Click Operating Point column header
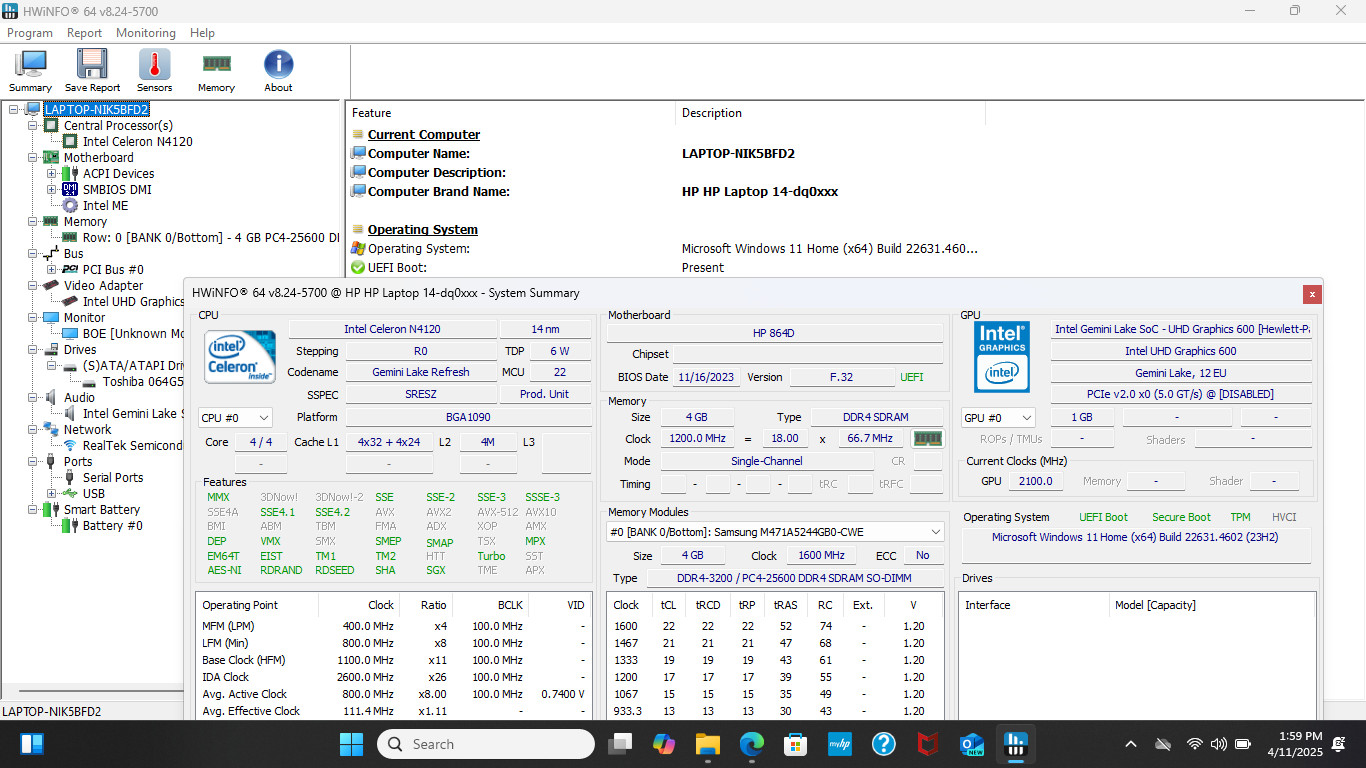 [257, 605]
